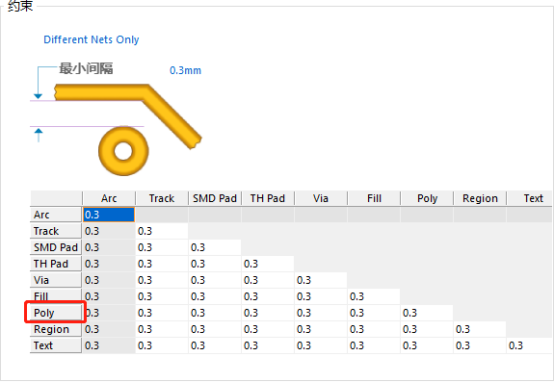Select the Via row, Track column cell
This screenshot has height=383, width=554.
point(162,280)
